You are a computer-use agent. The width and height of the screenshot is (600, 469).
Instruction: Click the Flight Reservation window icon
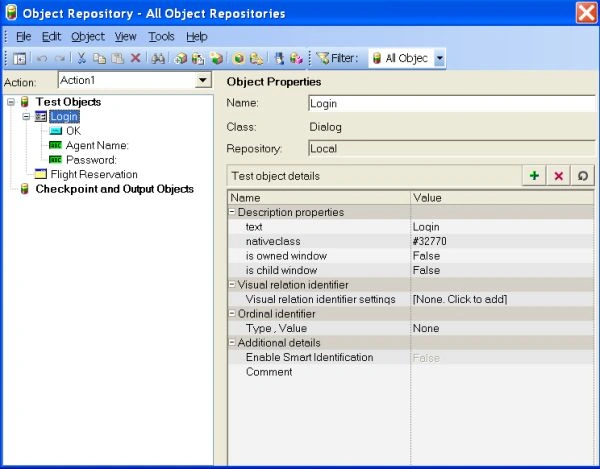pyautogui.click(x=41, y=174)
